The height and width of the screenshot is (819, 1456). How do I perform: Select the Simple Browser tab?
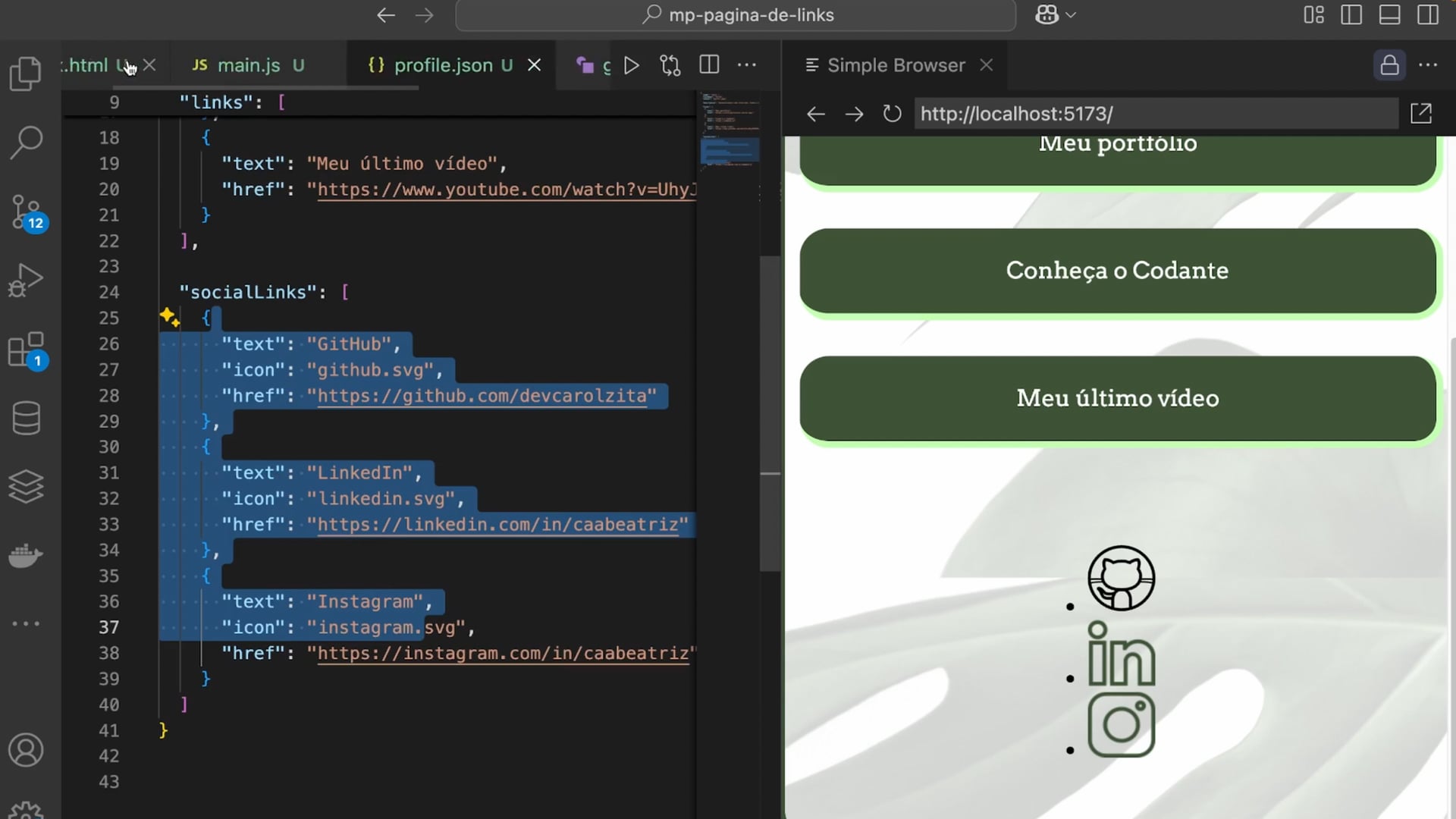point(895,65)
